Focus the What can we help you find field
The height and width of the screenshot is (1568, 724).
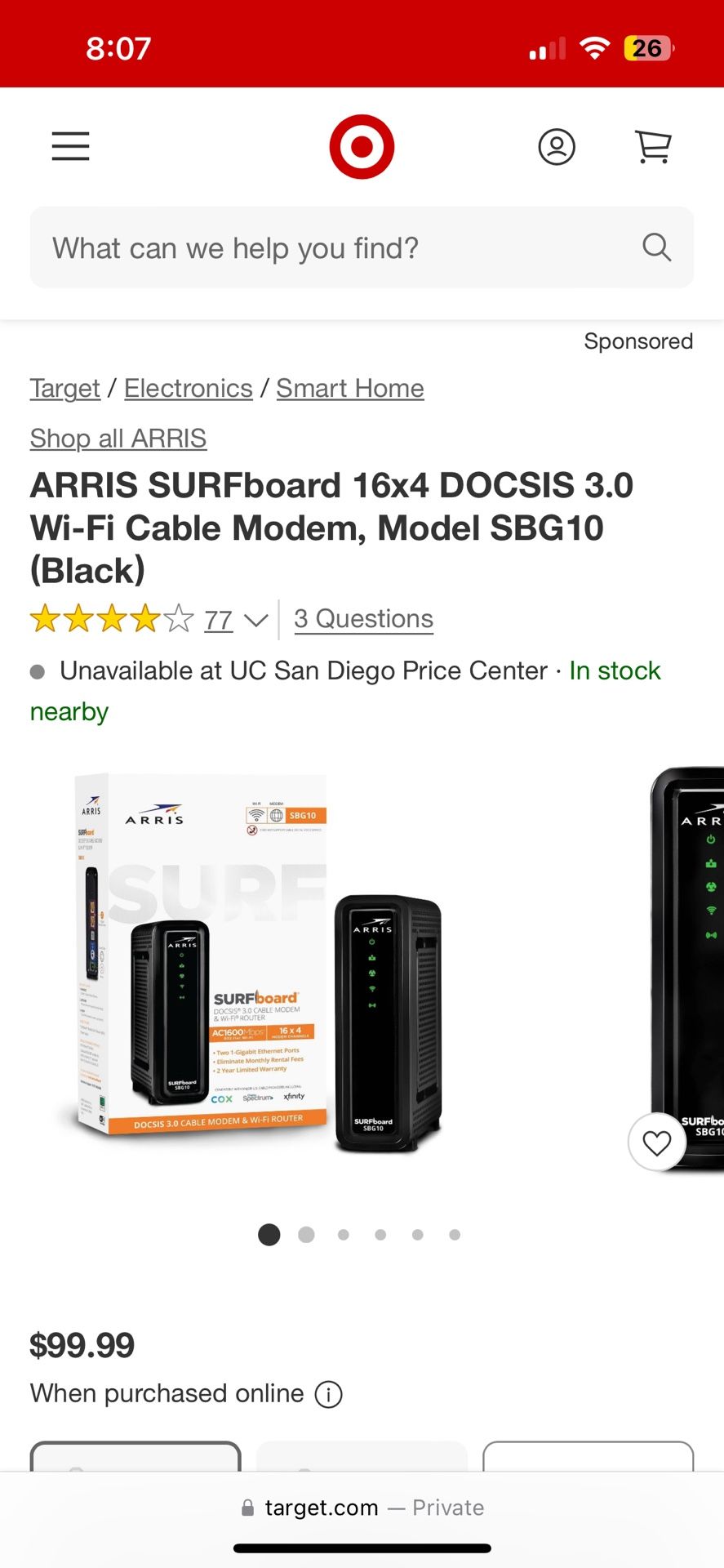(x=362, y=247)
